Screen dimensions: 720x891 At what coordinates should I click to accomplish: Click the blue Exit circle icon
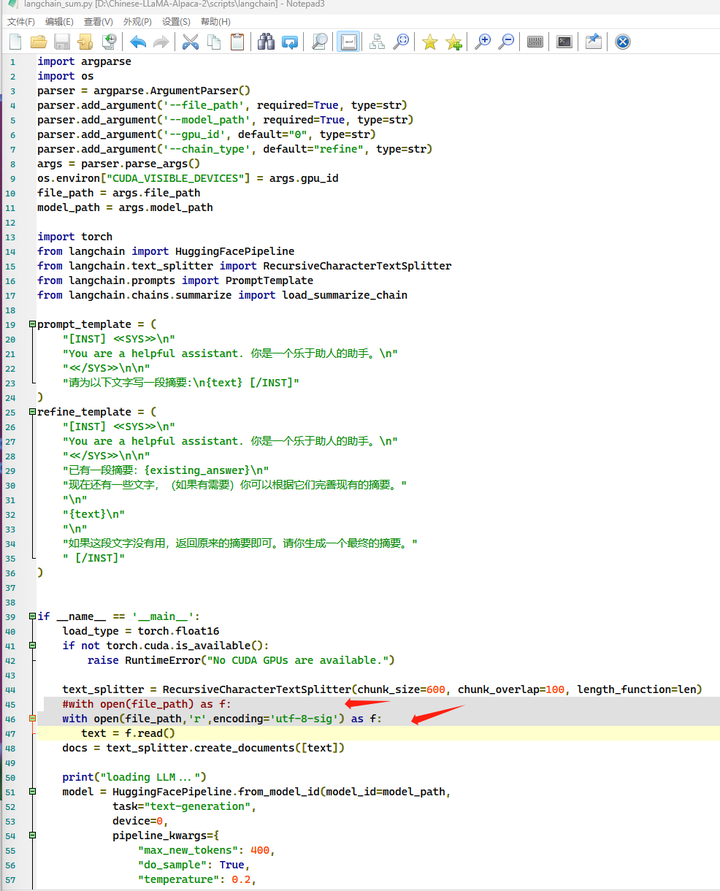tap(623, 41)
